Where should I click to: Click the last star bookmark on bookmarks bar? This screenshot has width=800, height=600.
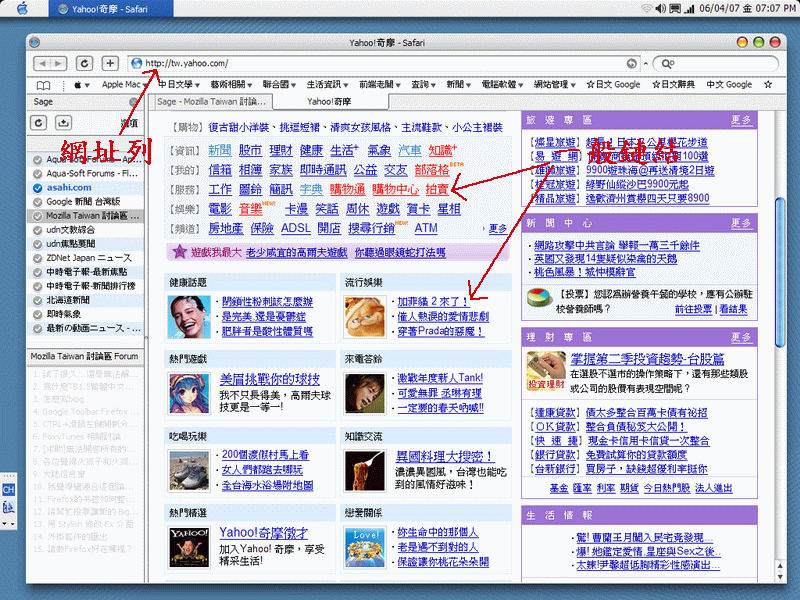pyautogui.click(x=768, y=85)
